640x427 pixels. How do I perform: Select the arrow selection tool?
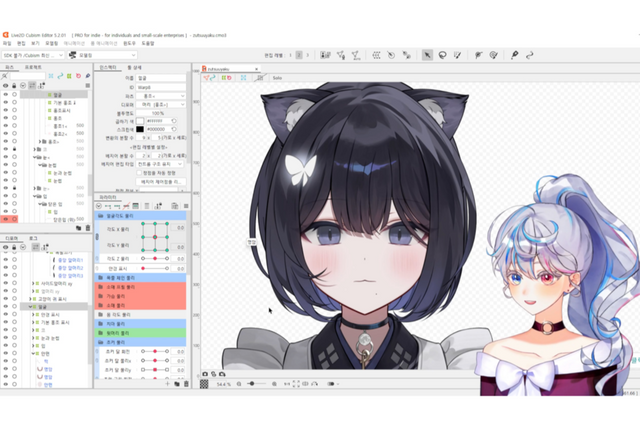[427, 55]
